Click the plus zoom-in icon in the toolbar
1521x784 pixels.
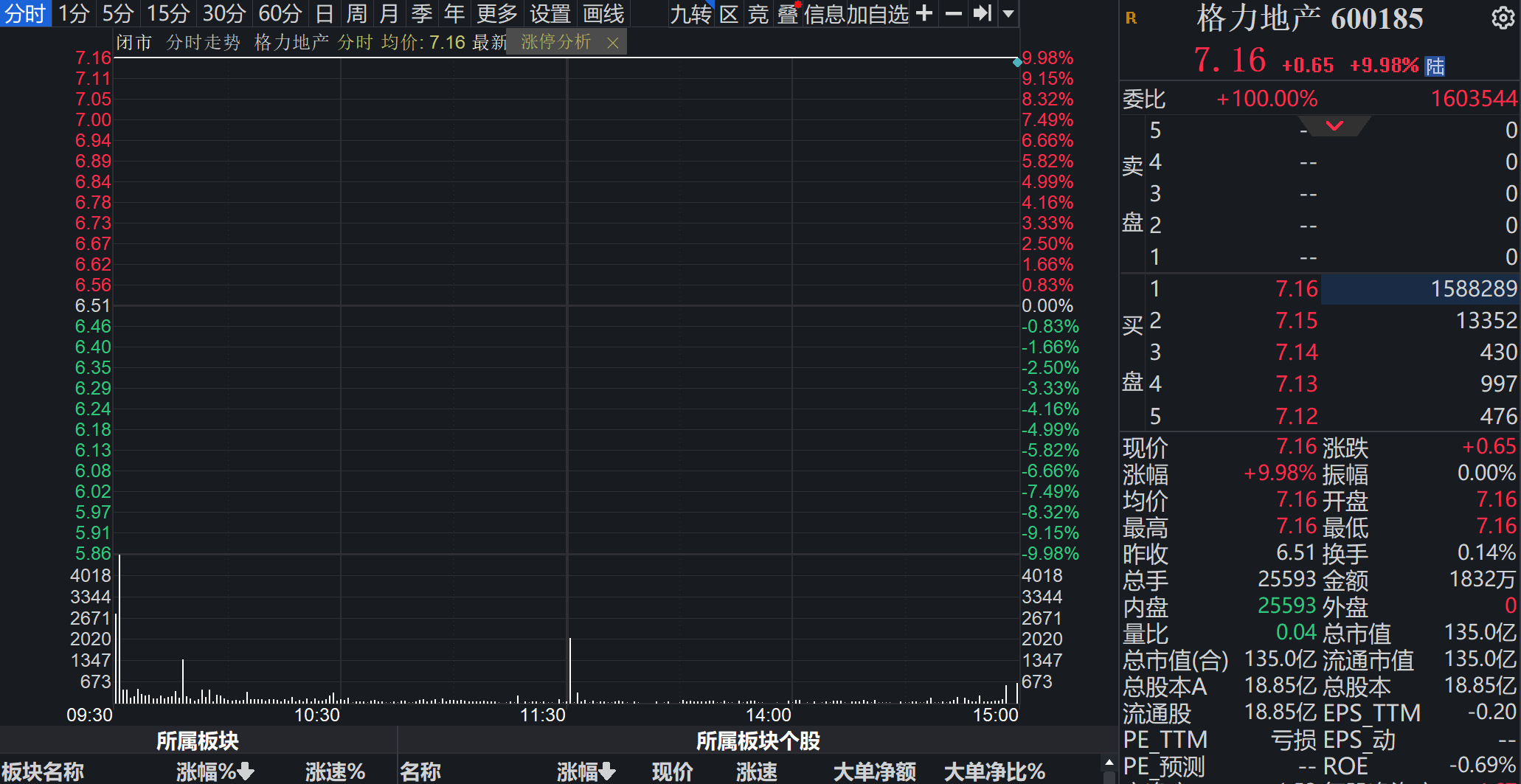click(x=924, y=13)
